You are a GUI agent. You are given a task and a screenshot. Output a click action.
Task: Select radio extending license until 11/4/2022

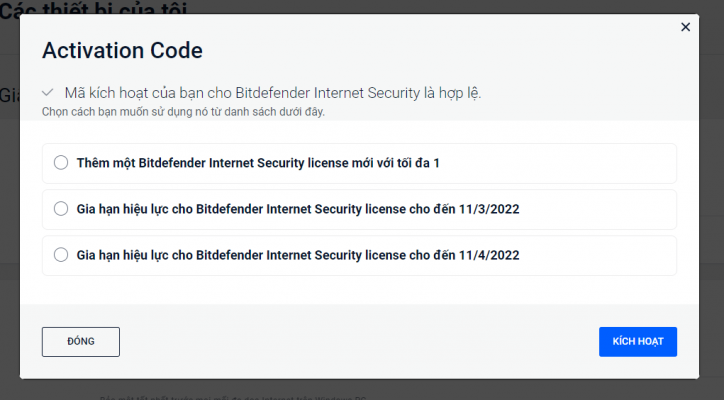[61, 255]
